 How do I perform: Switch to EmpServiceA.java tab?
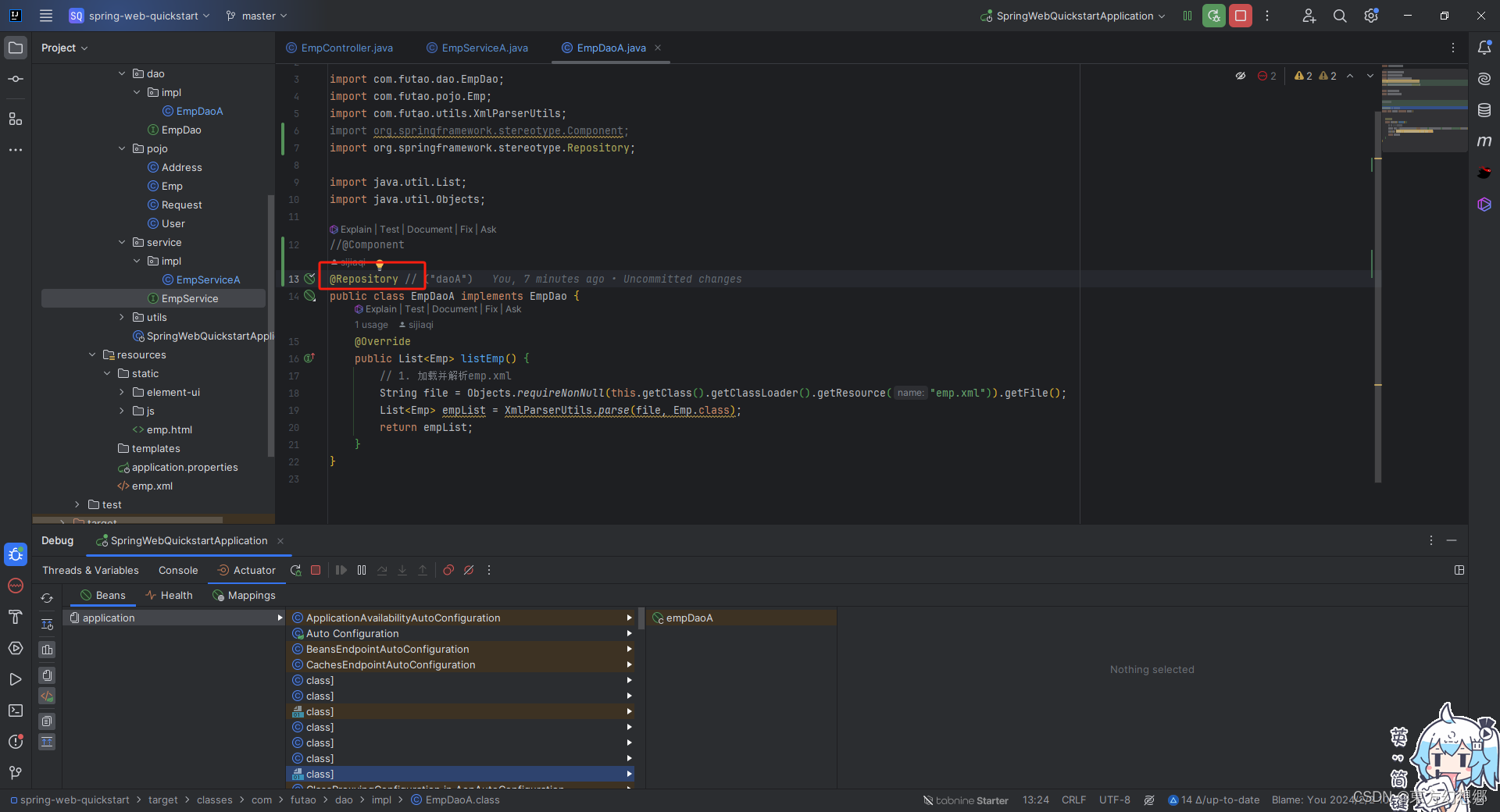[477, 48]
